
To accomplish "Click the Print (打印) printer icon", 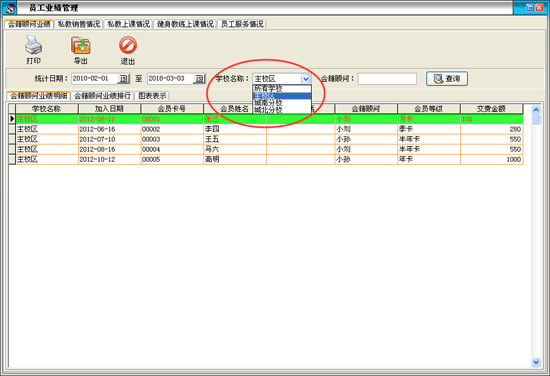I will click(33, 45).
